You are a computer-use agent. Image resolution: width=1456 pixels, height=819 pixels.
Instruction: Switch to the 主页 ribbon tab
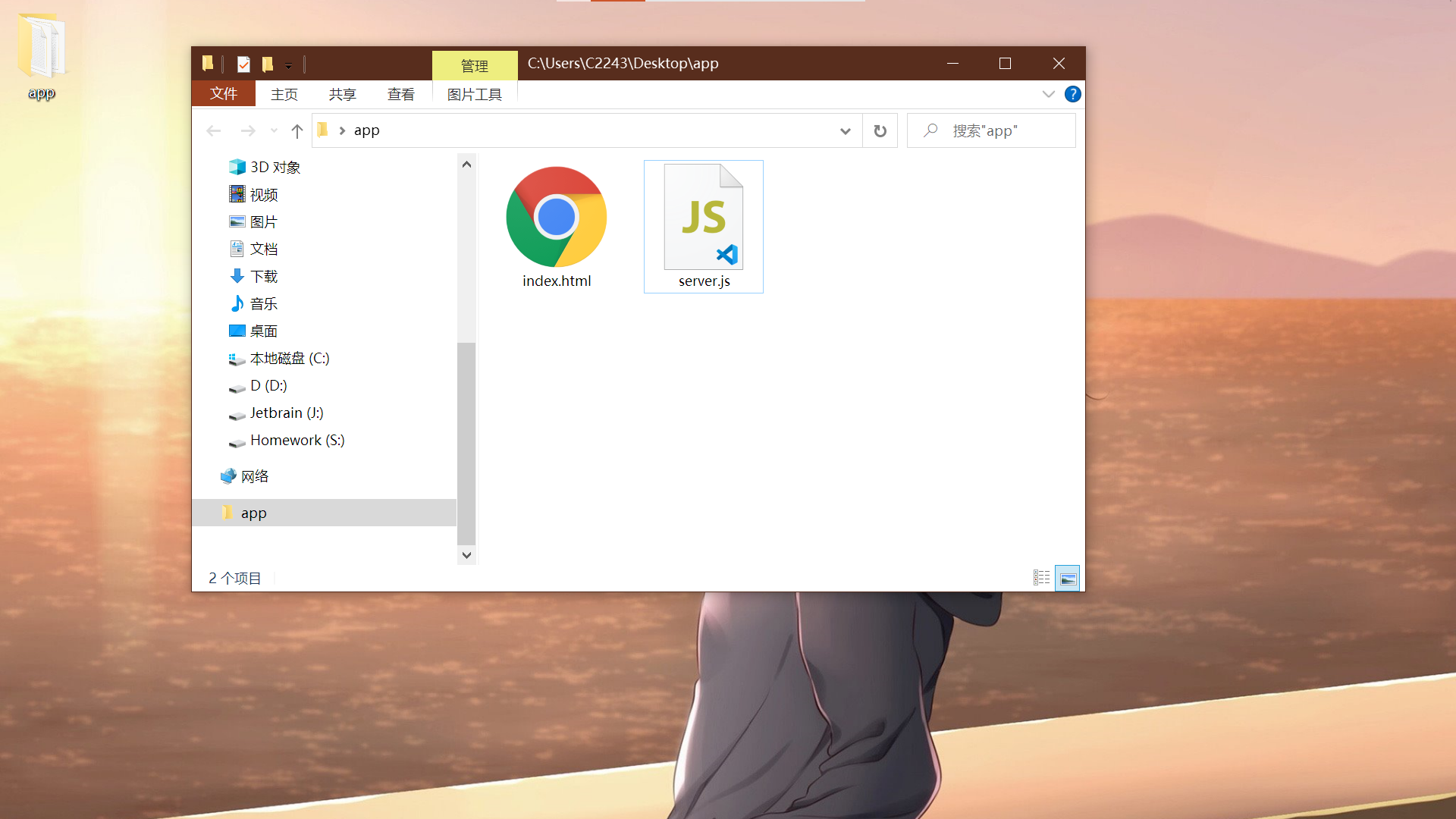point(284,94)
